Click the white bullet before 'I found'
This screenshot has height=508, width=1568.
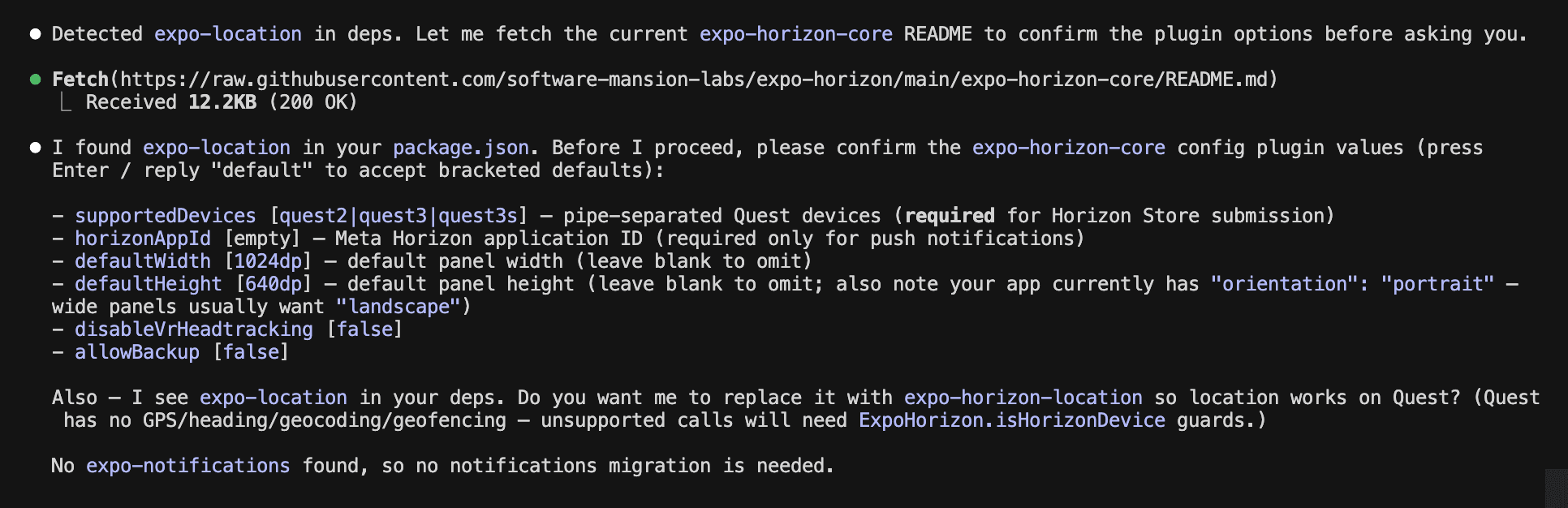(x=35, y=148)
